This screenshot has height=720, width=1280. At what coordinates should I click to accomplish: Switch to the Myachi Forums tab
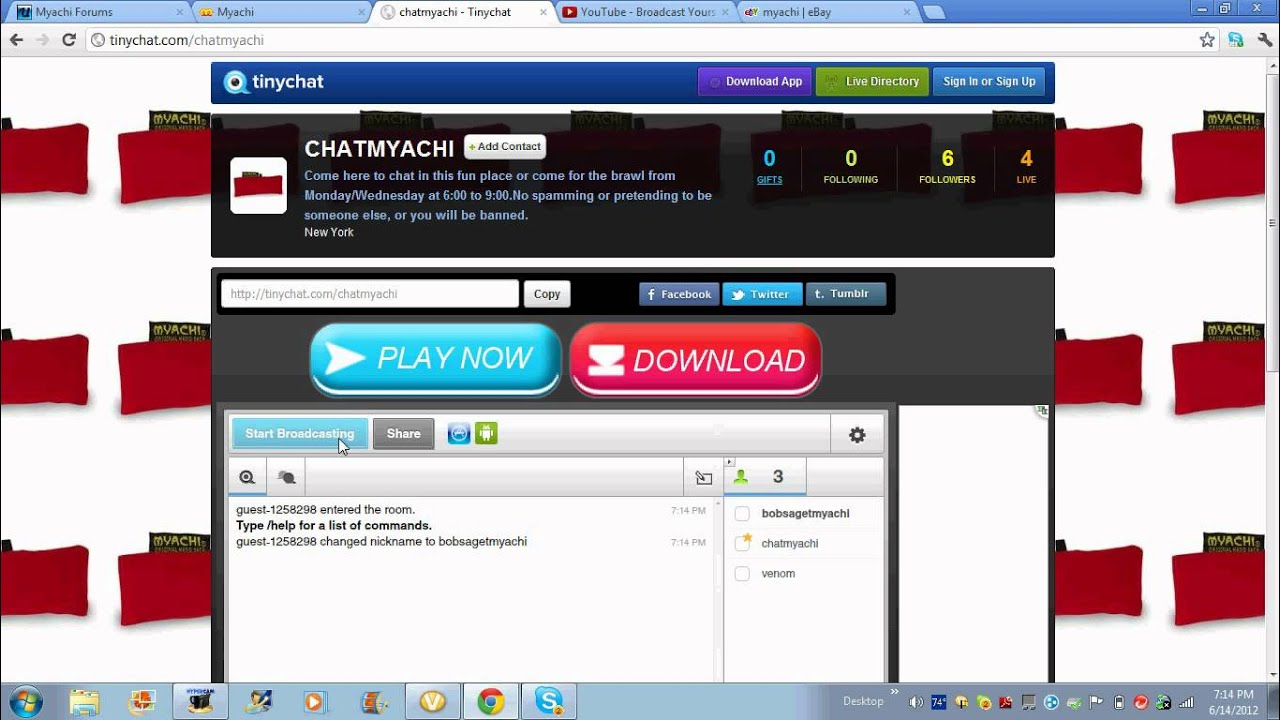click(x=100, y=12)
